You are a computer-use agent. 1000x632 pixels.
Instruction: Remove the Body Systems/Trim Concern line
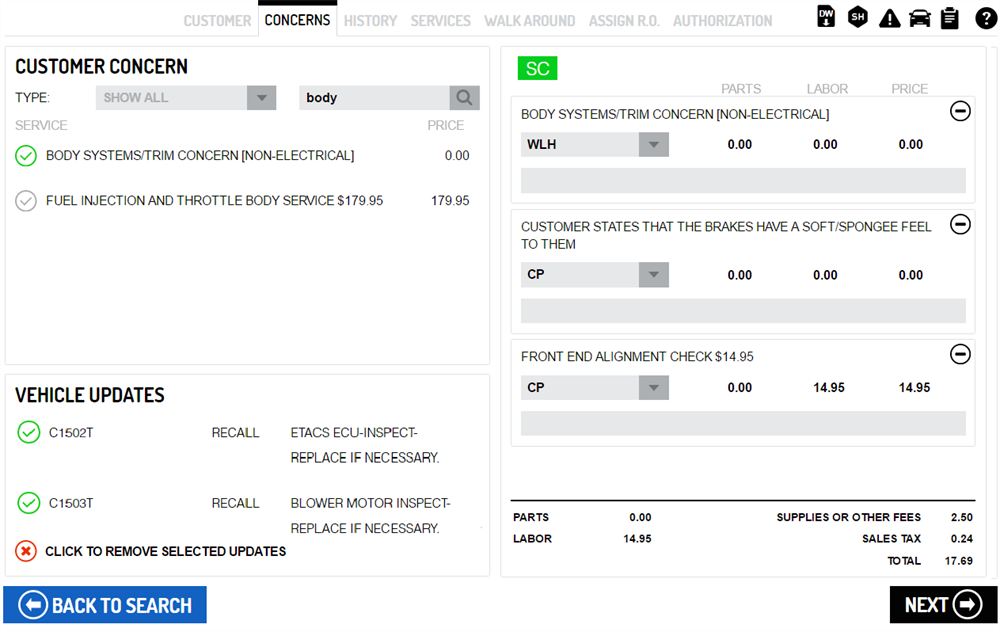pyautogui.click(x=960, y=112)
